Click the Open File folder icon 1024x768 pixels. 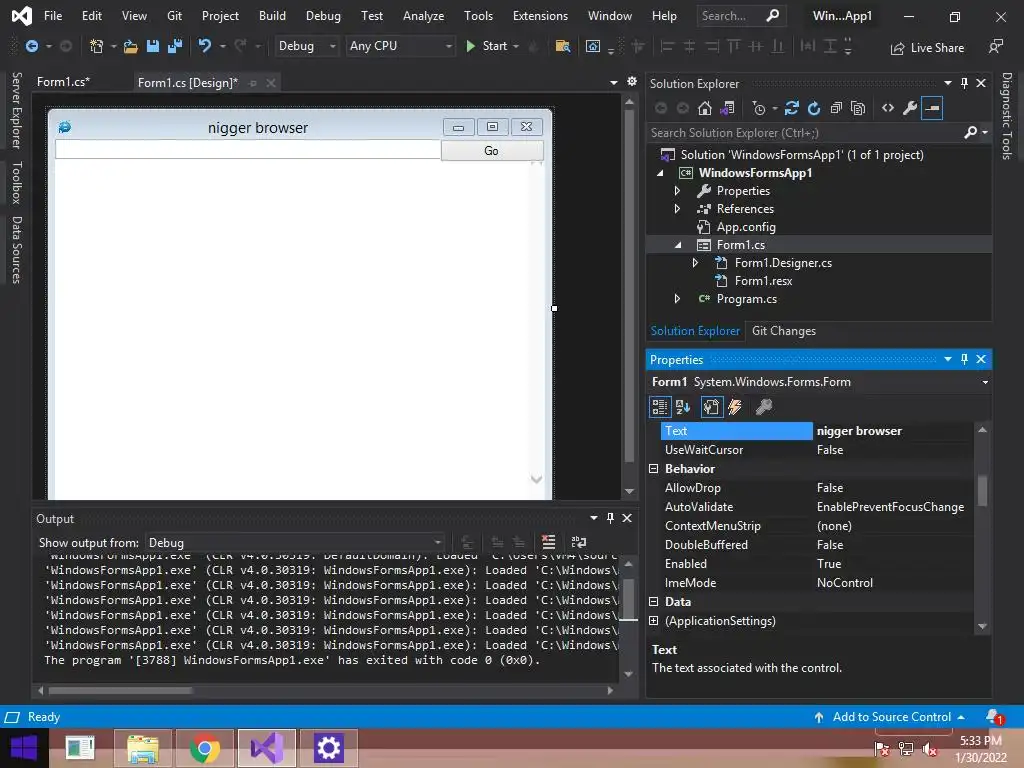pos(131,46)
